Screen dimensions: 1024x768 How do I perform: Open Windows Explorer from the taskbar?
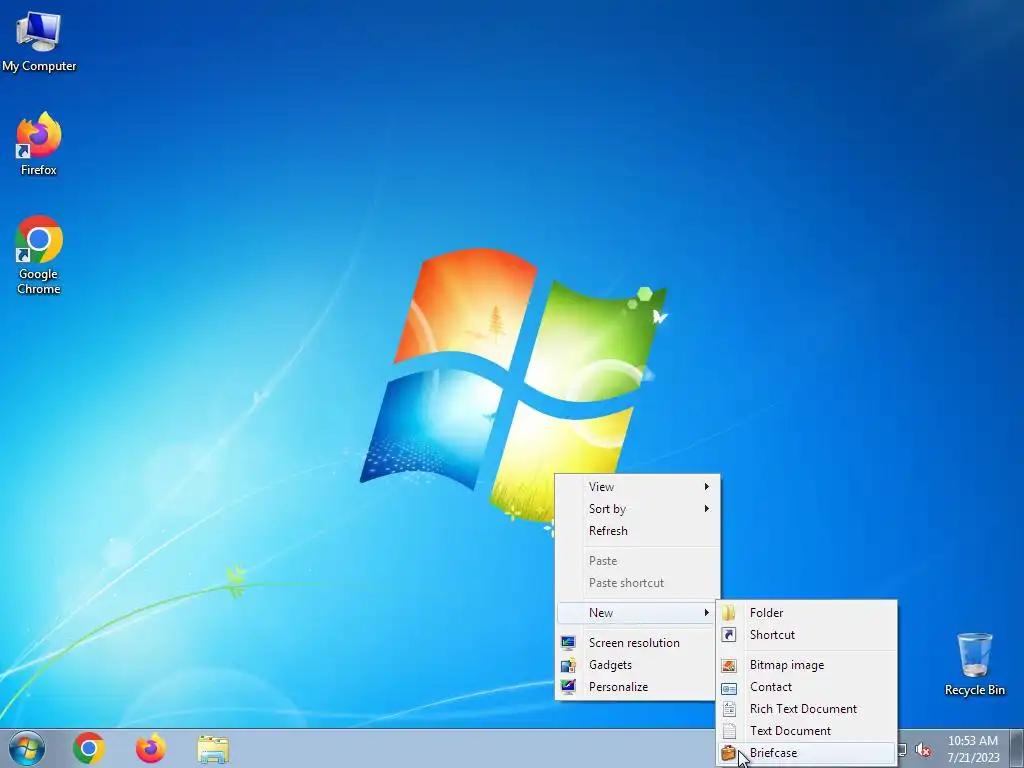pos(213,748)
